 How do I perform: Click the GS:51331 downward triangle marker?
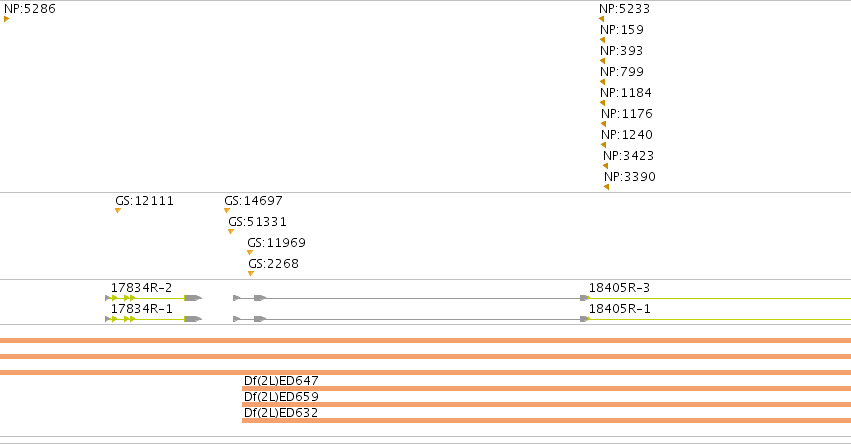[231, 232]
